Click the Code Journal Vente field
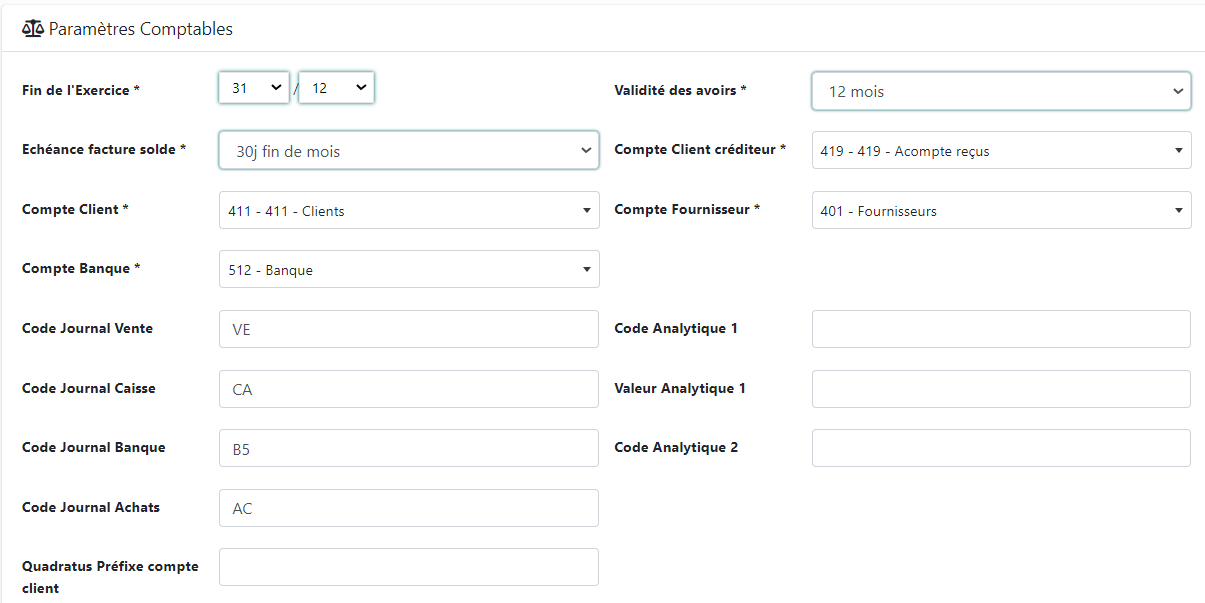The width and height of the screenshot is (1205, 603). 408,329
